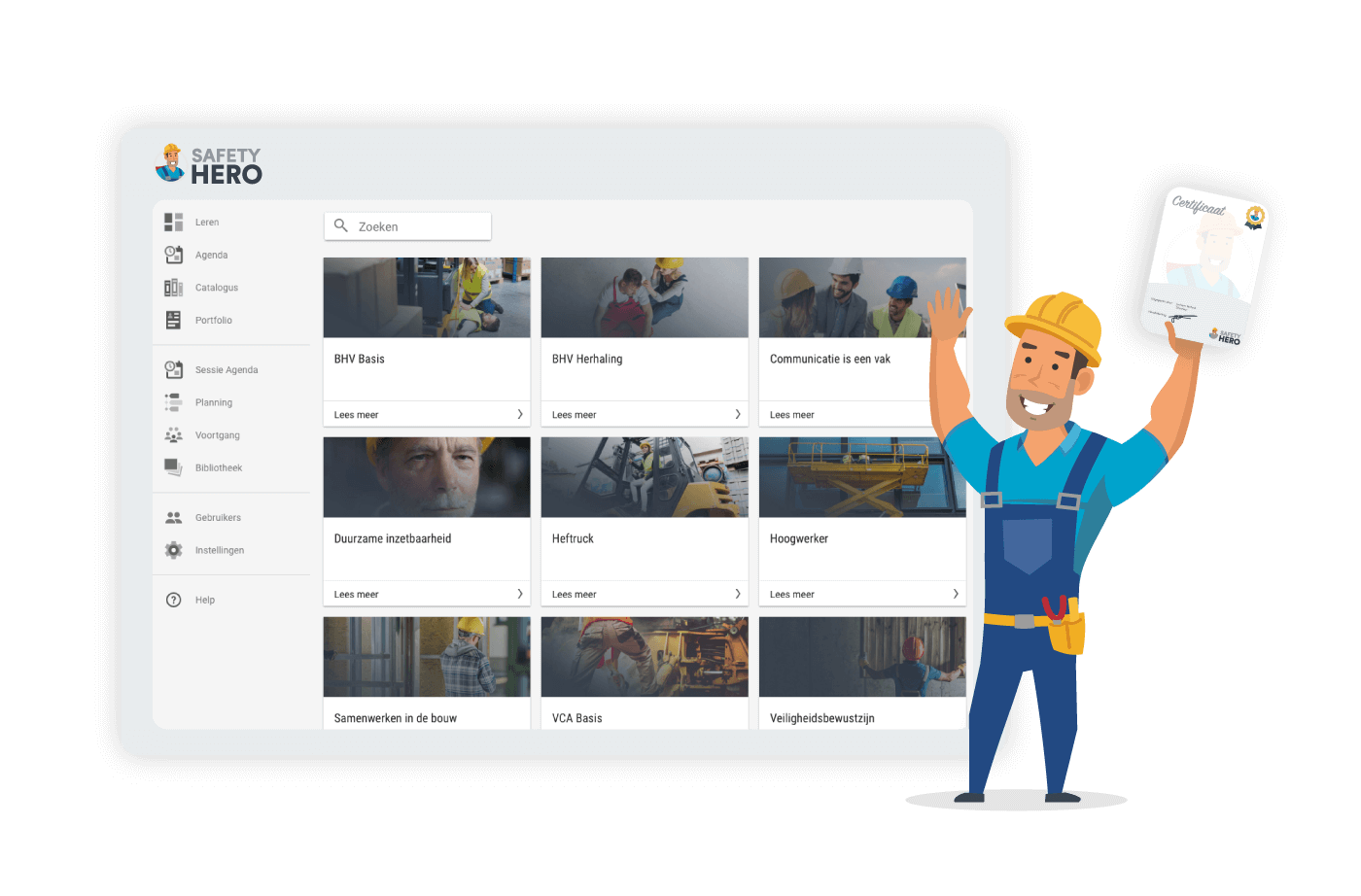The image size is (1361, 896).
Task: Expand the BHV Basis chevron arrow
Action: click(520, 414)
